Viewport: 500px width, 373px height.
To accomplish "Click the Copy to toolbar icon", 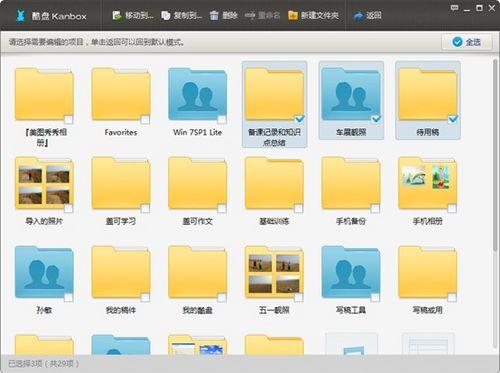I will point(166,15).
